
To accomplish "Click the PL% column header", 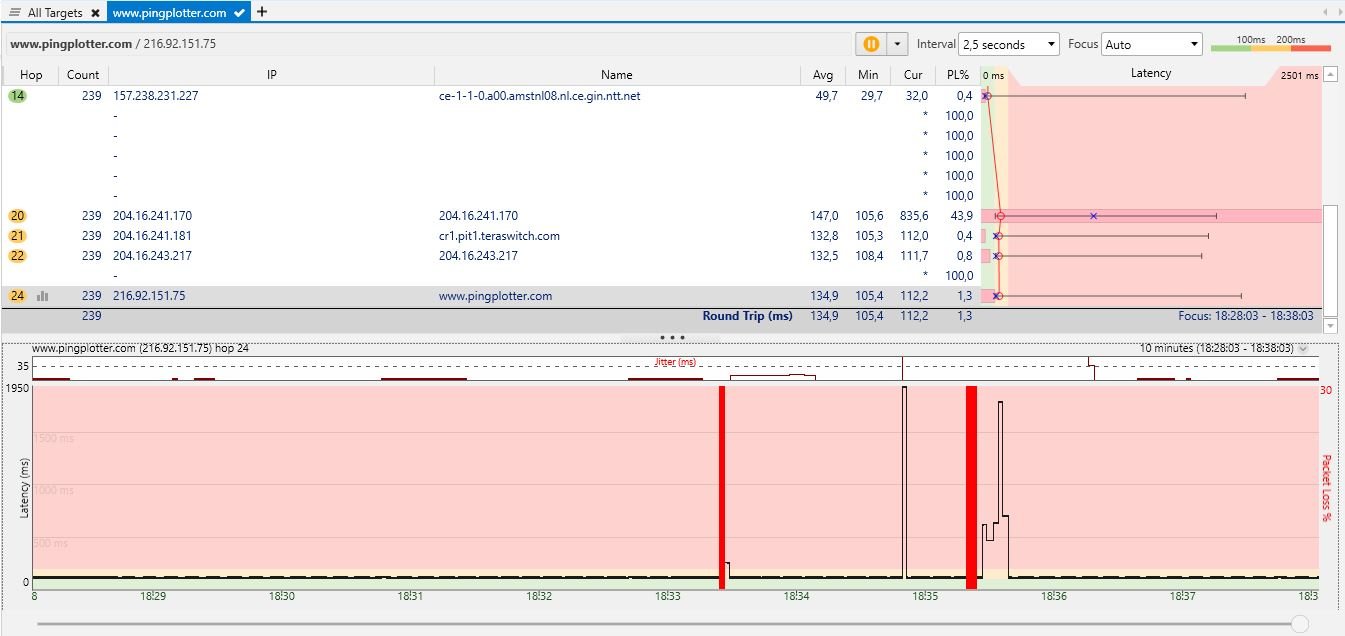I will 957,75.
